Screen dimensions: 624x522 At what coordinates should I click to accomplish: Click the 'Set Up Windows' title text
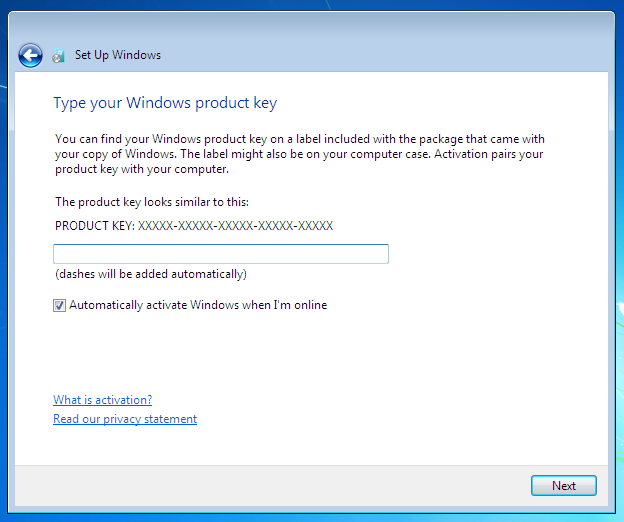(118, 55)
